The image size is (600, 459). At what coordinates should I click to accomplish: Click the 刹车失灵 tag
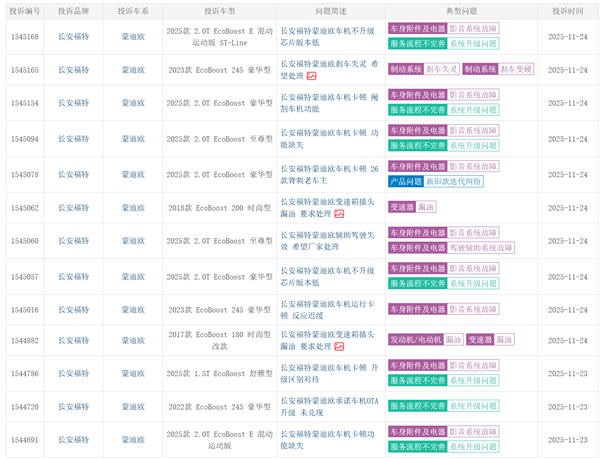tap(442, 70)
